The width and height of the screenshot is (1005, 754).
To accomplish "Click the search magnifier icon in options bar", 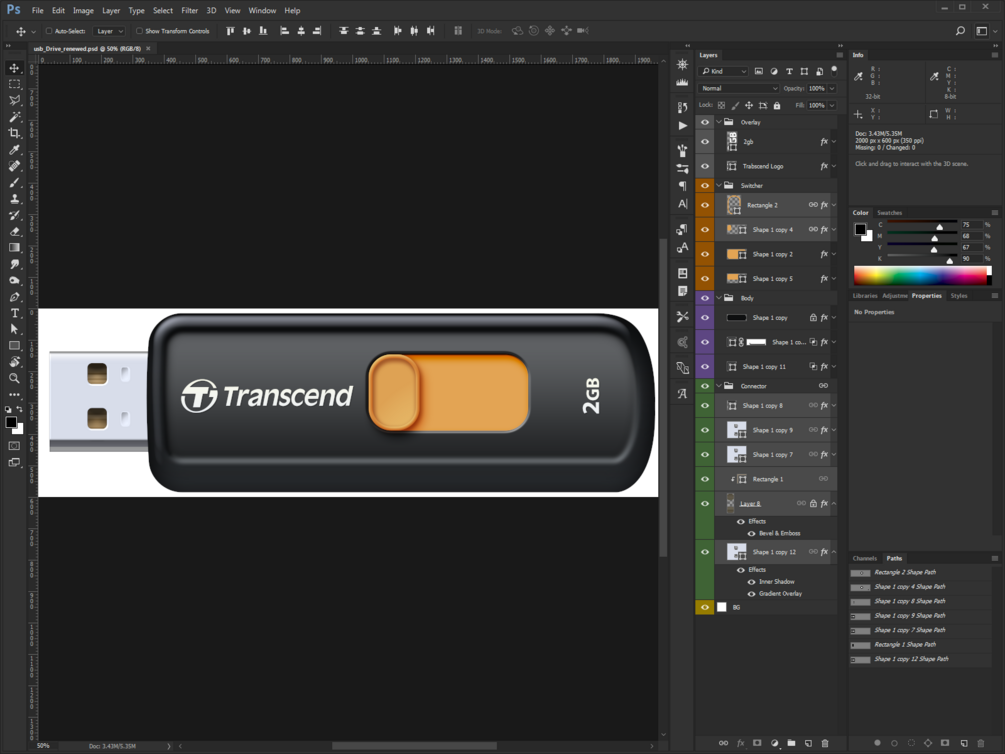I will (960, 31).
